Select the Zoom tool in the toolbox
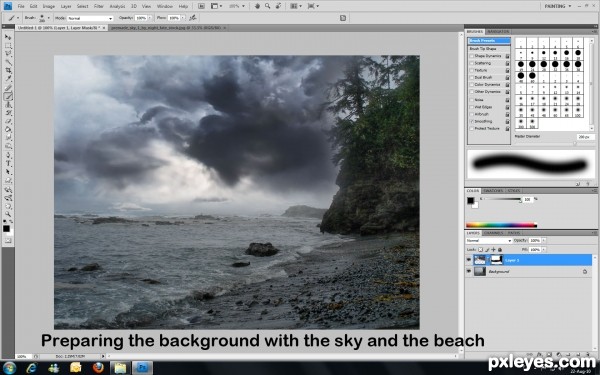The image size is (600, 375). [x=8, y=214]
